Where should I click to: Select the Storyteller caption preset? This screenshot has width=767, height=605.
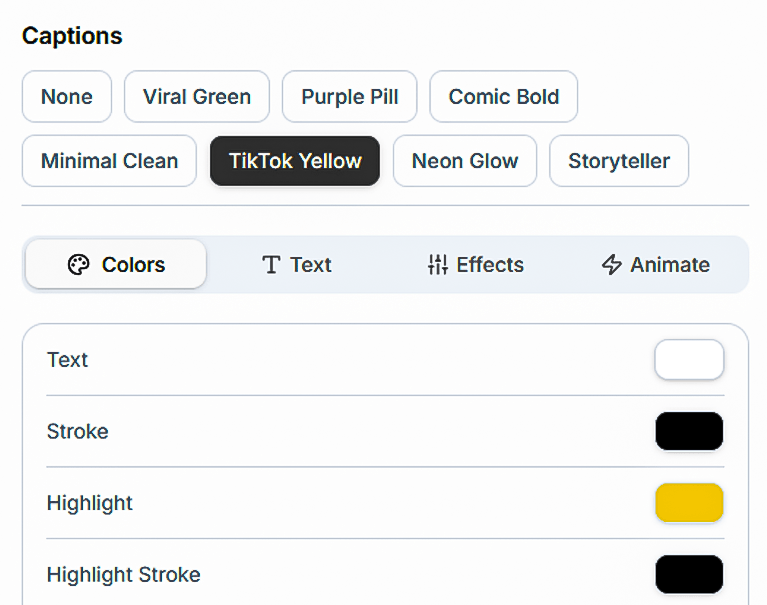click(619, 161)
